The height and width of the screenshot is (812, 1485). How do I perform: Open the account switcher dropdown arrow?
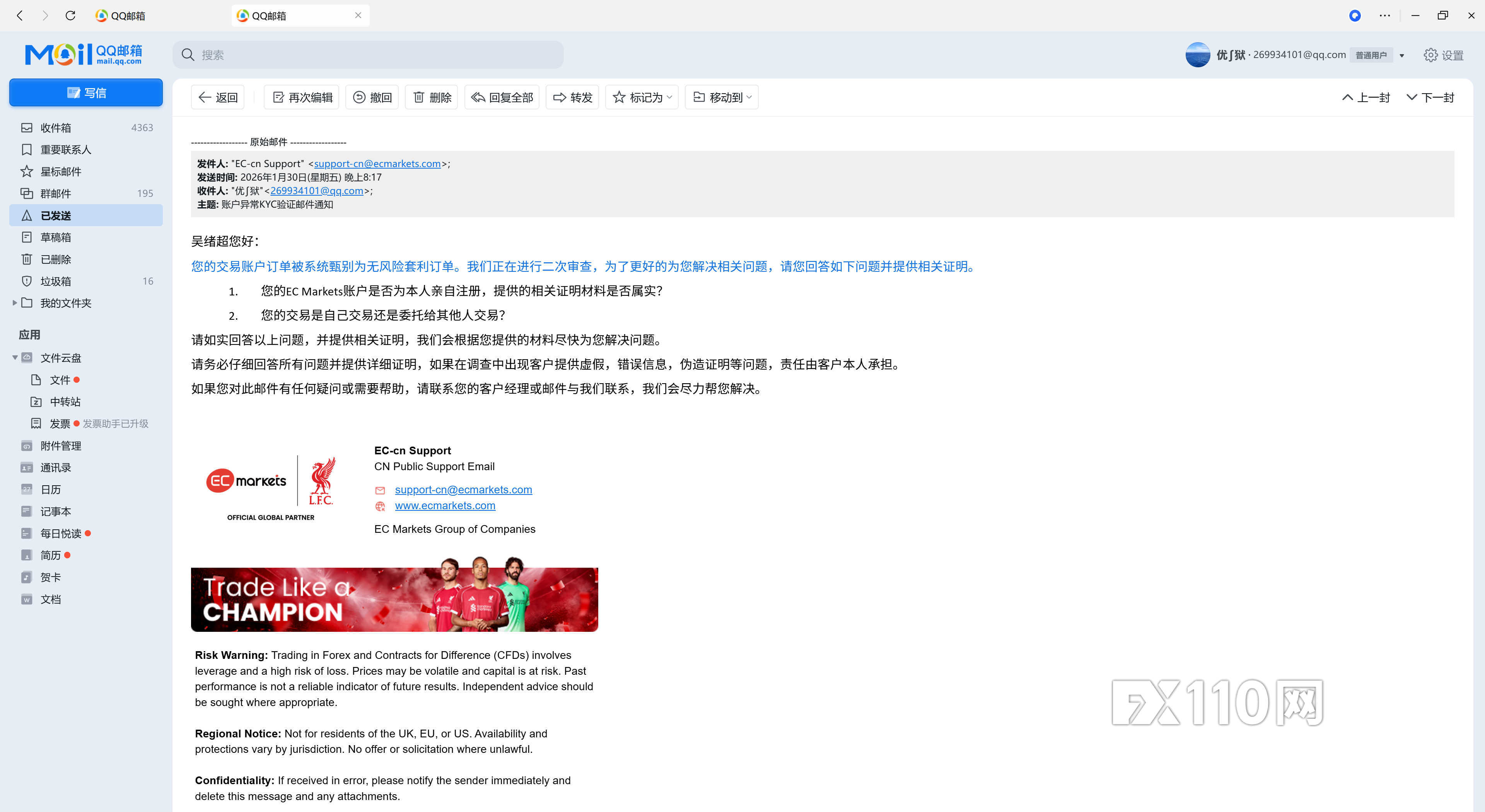pos(1402,55)
